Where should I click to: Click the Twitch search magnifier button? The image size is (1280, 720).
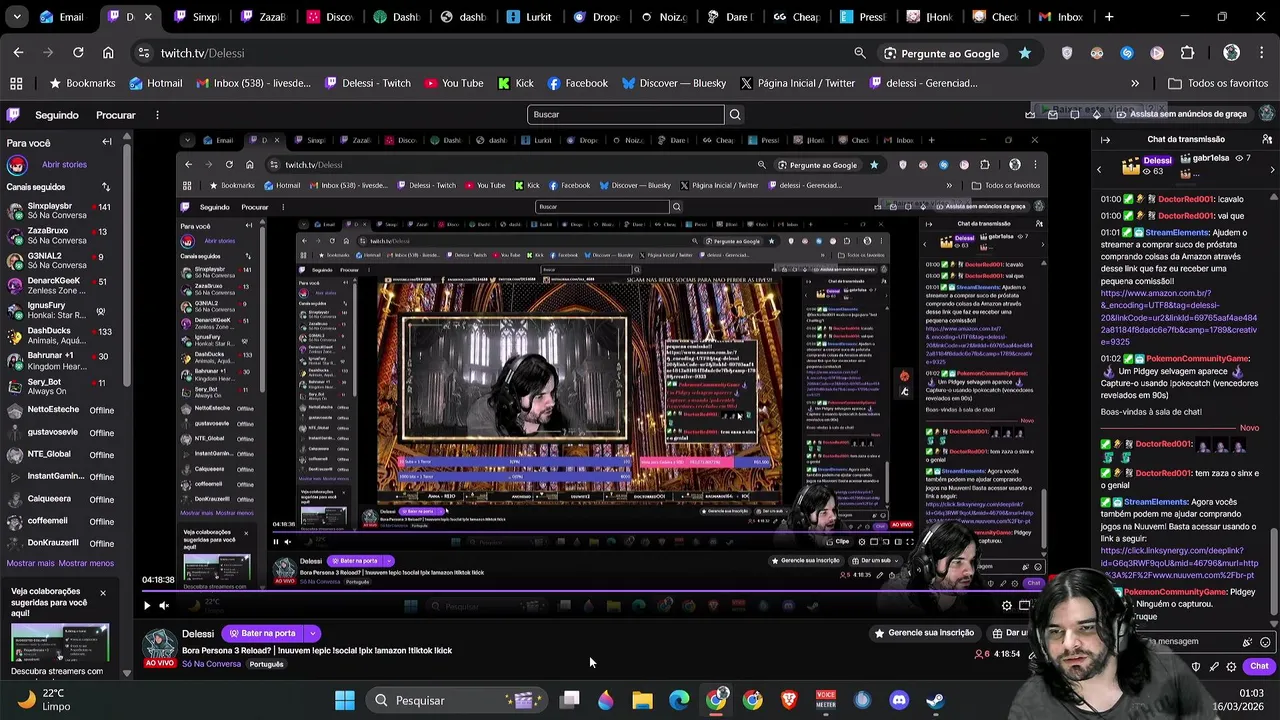(735, 115)
